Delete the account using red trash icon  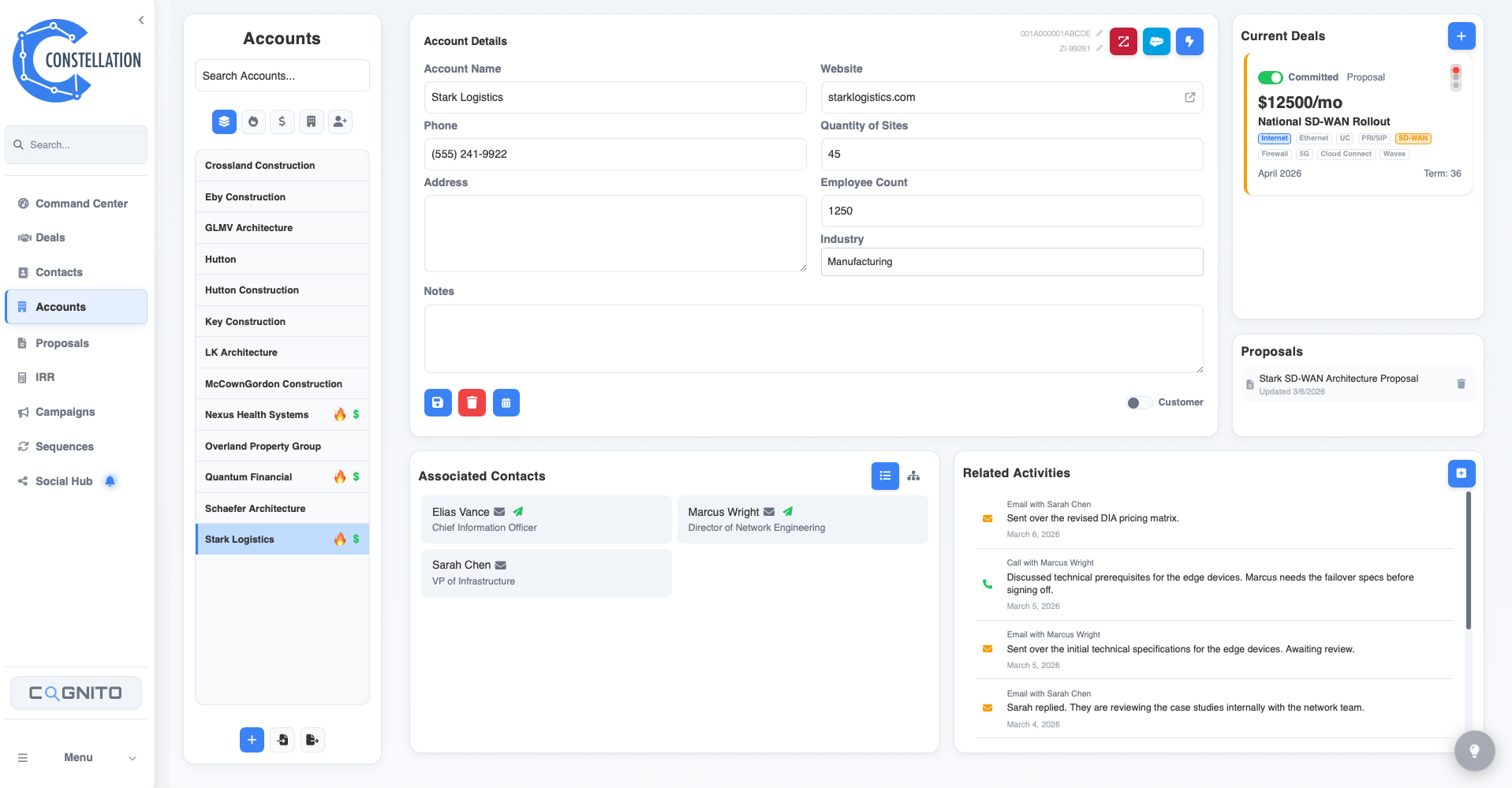click(472, 402)
